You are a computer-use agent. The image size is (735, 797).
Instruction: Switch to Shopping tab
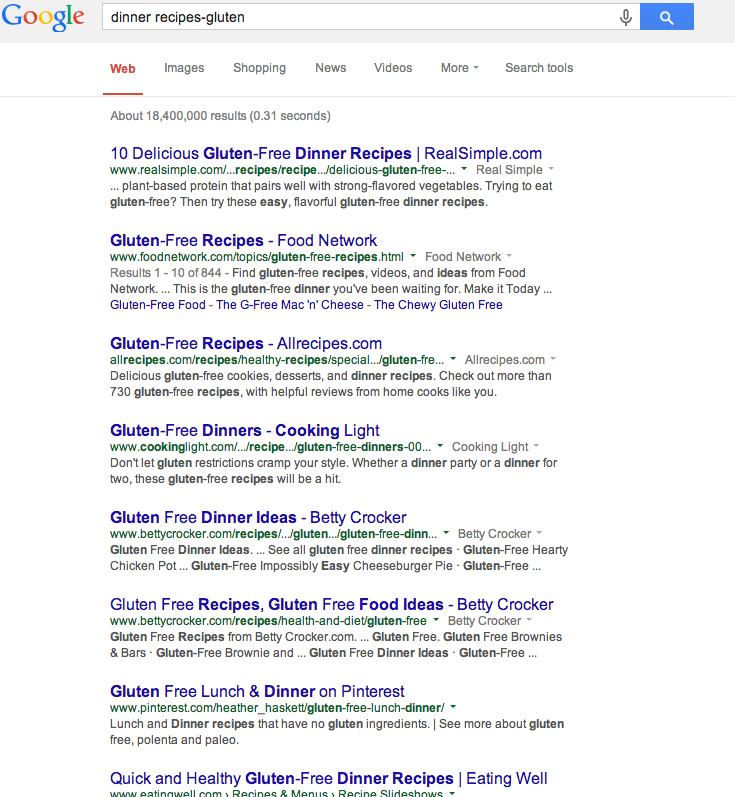click(x=259, y=68)
